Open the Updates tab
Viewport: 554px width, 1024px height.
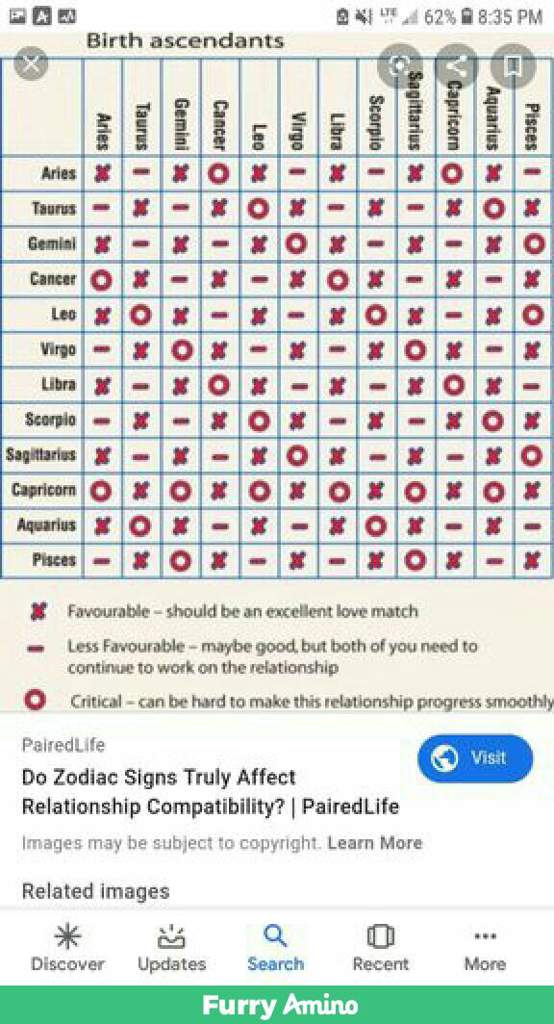click(172, 948)
